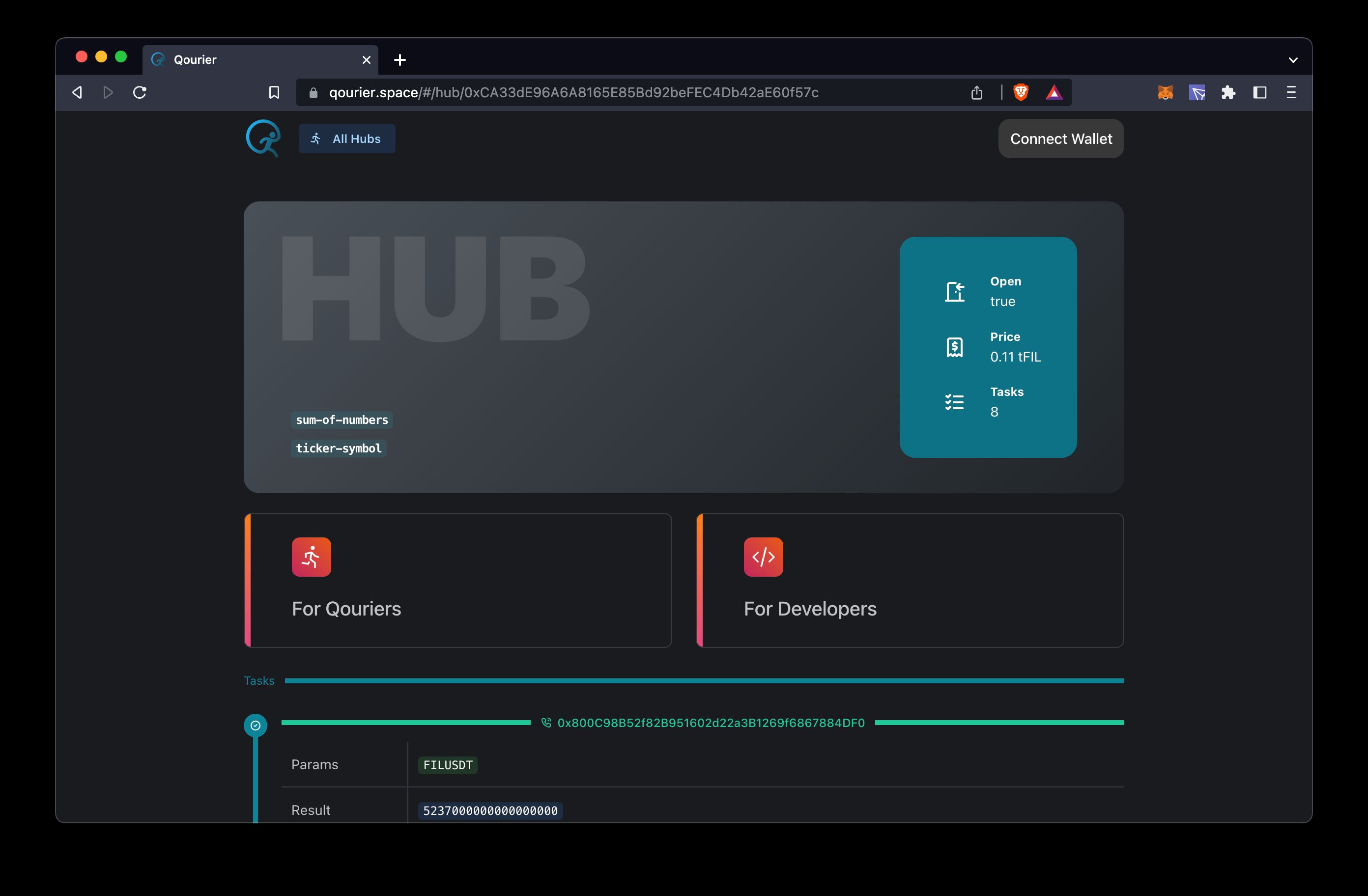Reload the current page
The width and height of the screenshot is (1368, 896).
point(140,92)
